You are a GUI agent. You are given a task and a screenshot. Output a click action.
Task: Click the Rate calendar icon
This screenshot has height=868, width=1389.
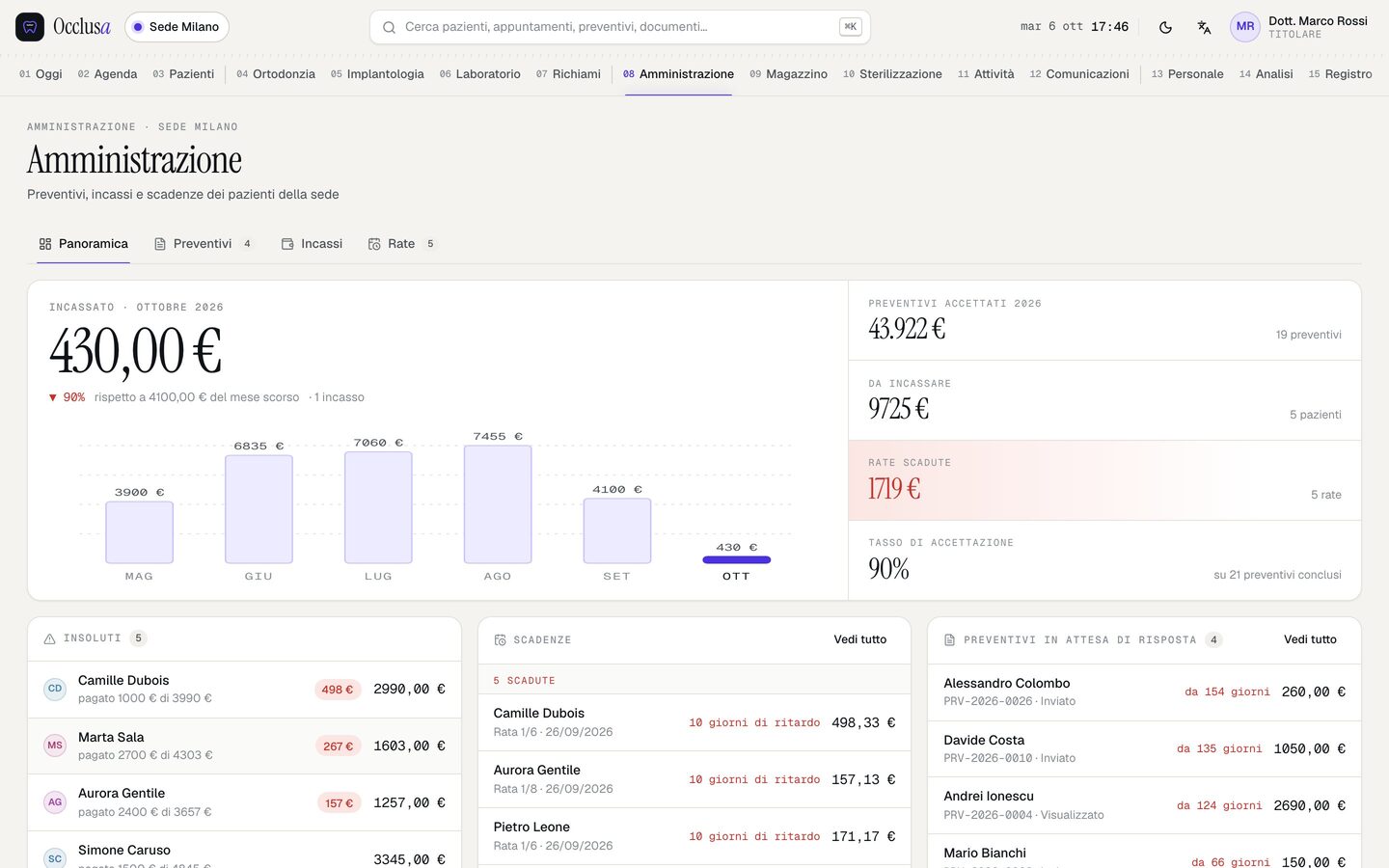[x=374, y=244]
